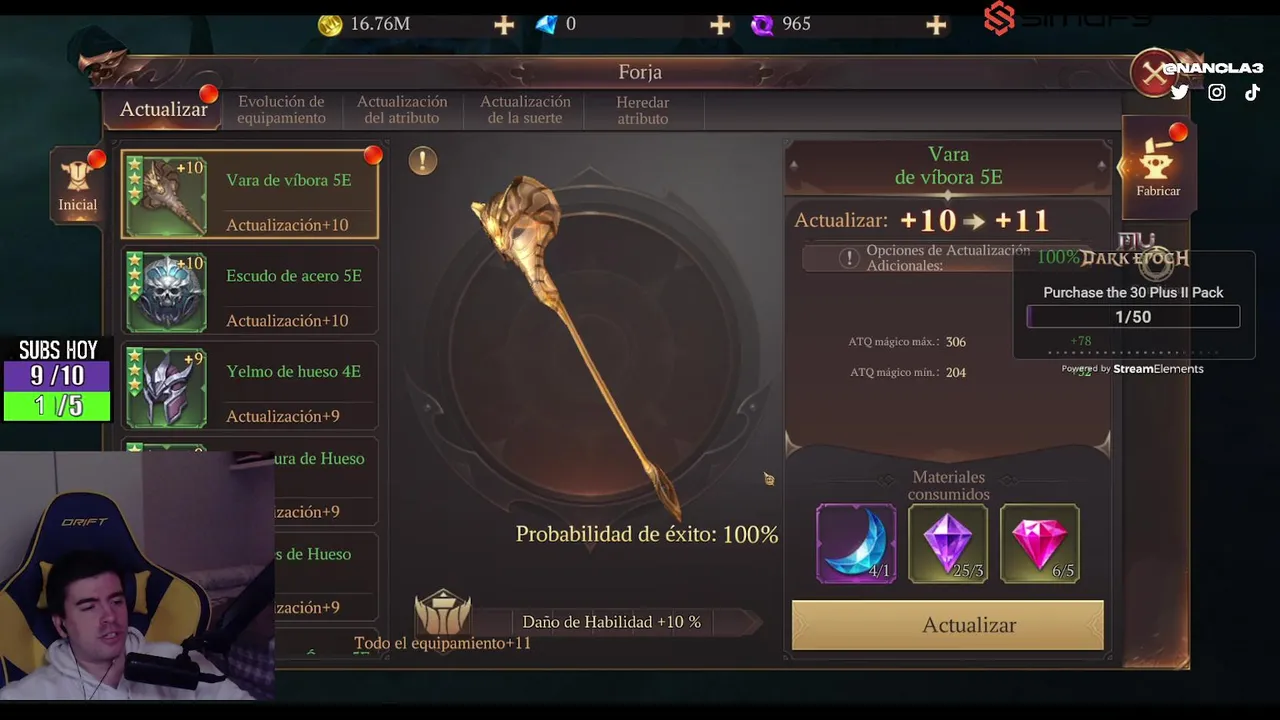Add blue diamonds with plus icon
The width and height of the screenshot is (1280, 720).
pos(720,25)
